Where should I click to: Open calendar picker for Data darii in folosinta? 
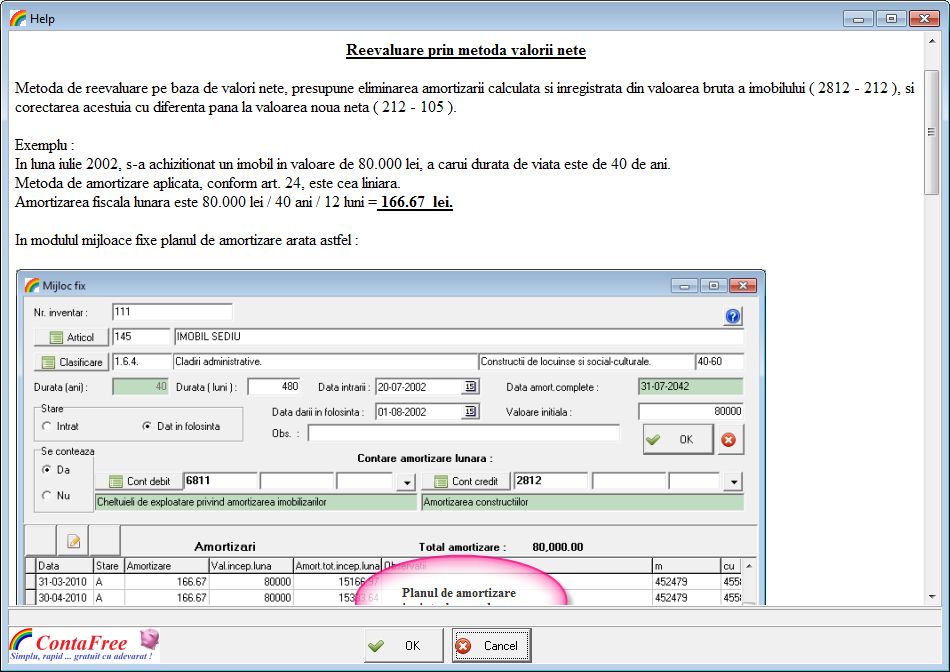pyautogui.click(x=470, y=412)
